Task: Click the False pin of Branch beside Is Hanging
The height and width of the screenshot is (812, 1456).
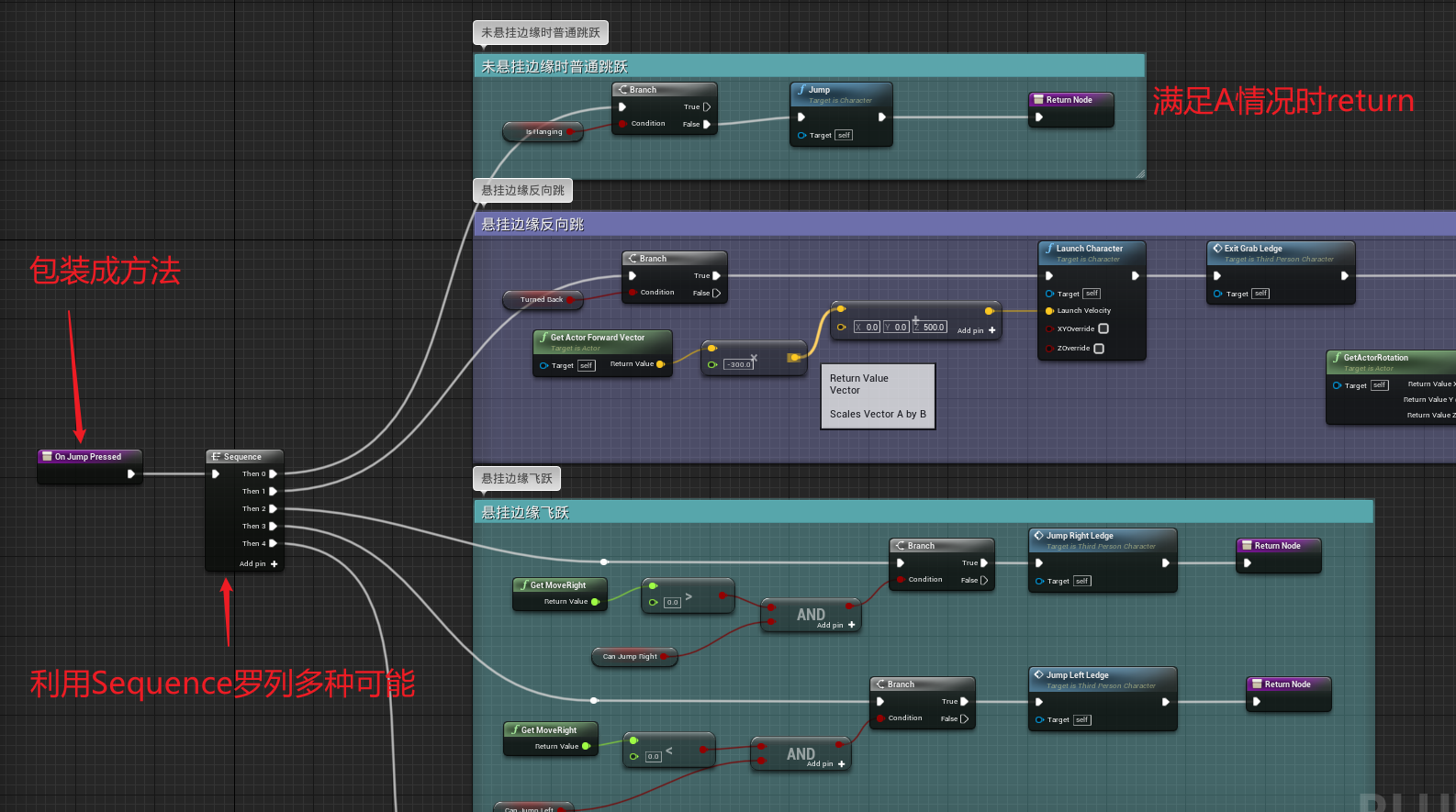Action: 706,125
